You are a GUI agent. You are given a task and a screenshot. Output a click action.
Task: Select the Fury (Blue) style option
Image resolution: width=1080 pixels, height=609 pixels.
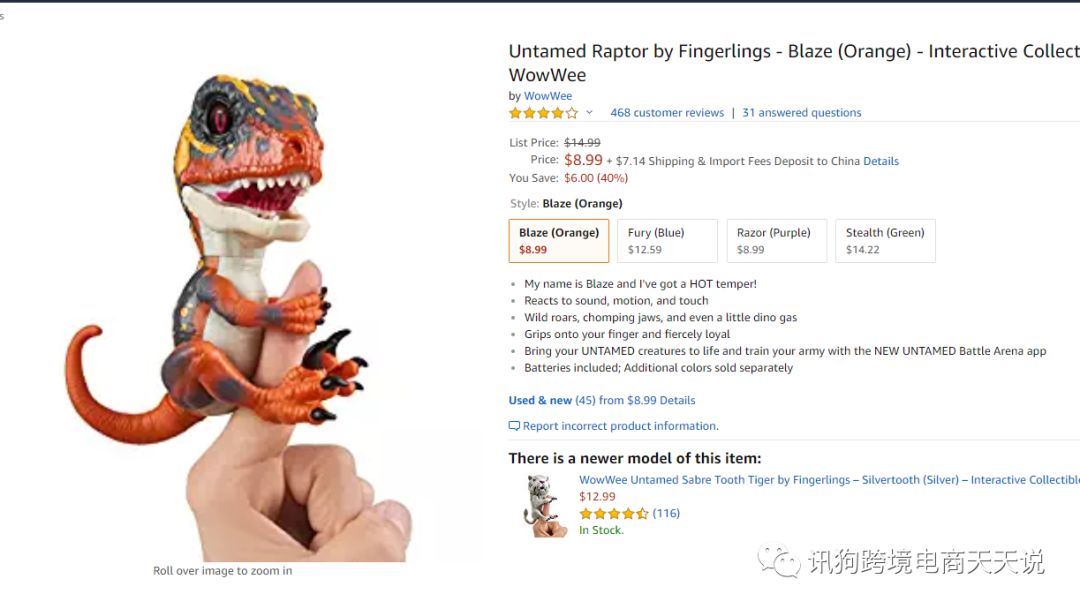point(667,241)
